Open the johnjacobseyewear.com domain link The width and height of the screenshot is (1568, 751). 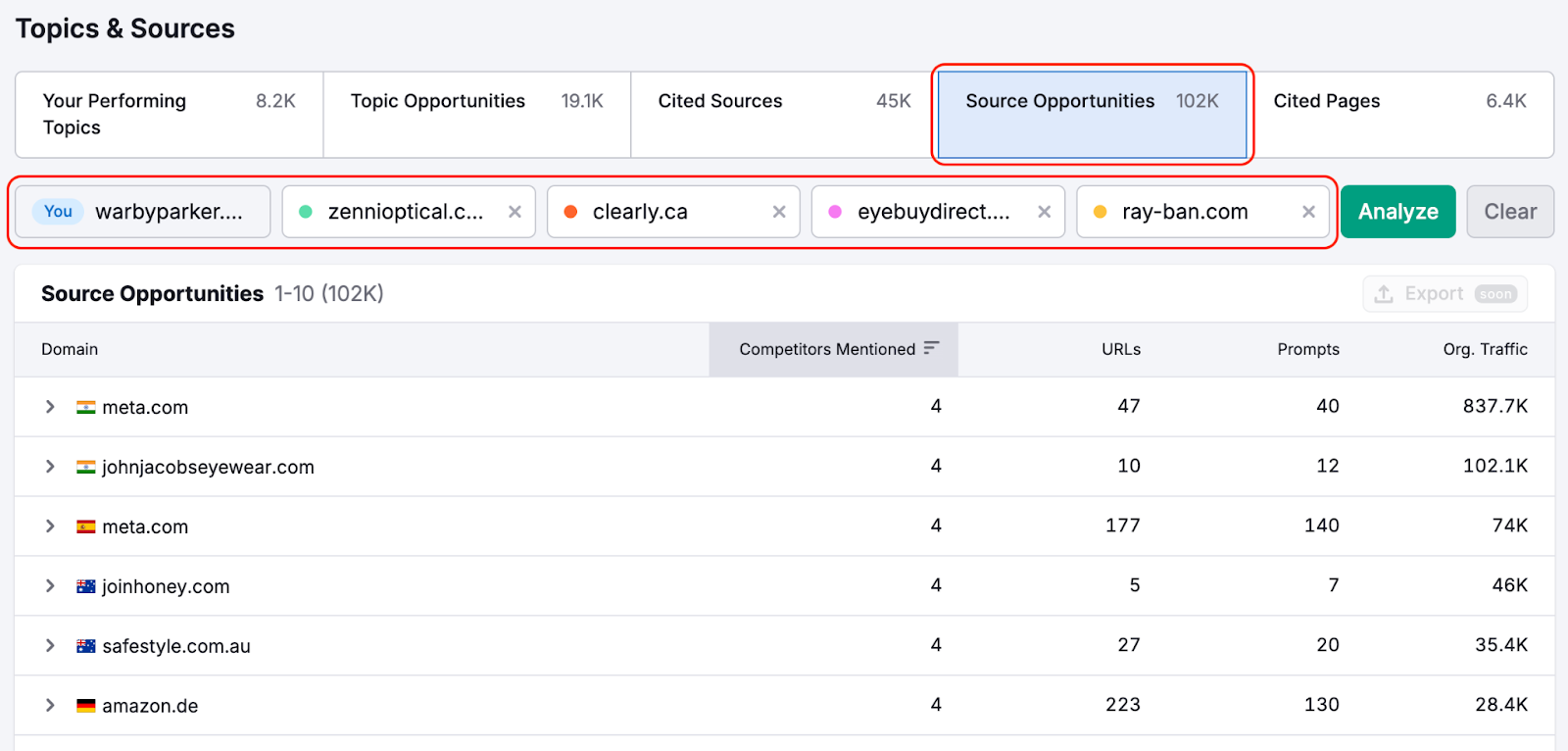click(208, 468)
